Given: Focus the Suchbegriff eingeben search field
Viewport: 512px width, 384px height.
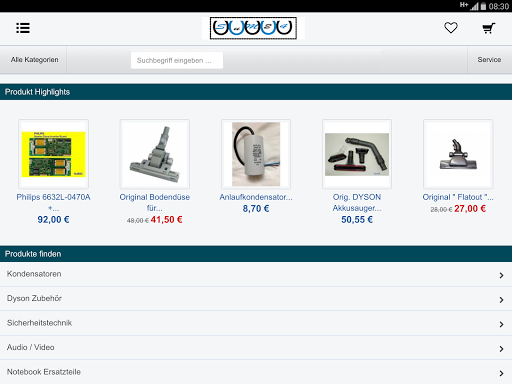Looking at the screenshot, I should pyautogui.click(x=177, y=60).
